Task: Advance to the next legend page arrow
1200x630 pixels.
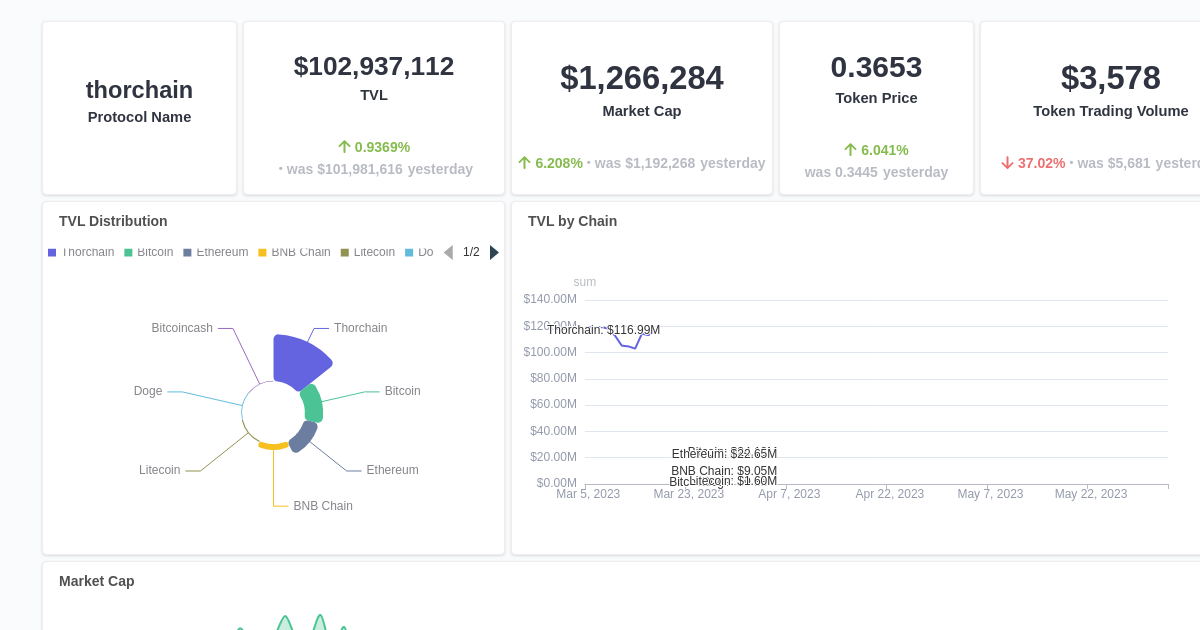Action: coord(494,252)
